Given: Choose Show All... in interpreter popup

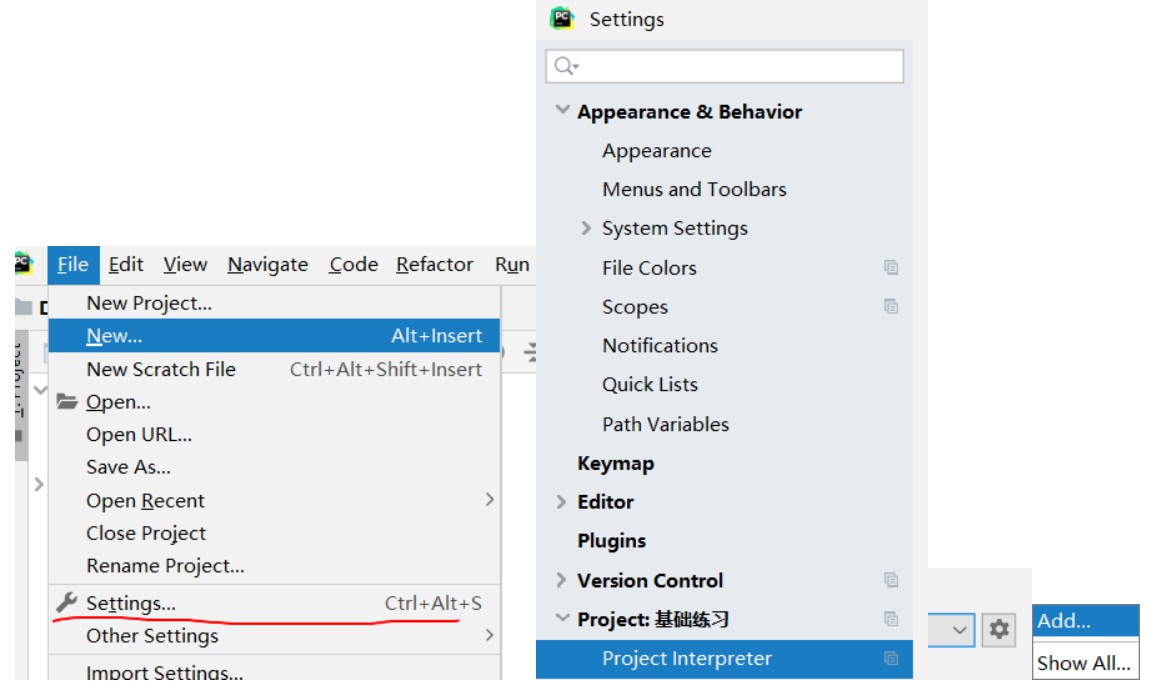Looking at the screenshot, I should 1084,662.
